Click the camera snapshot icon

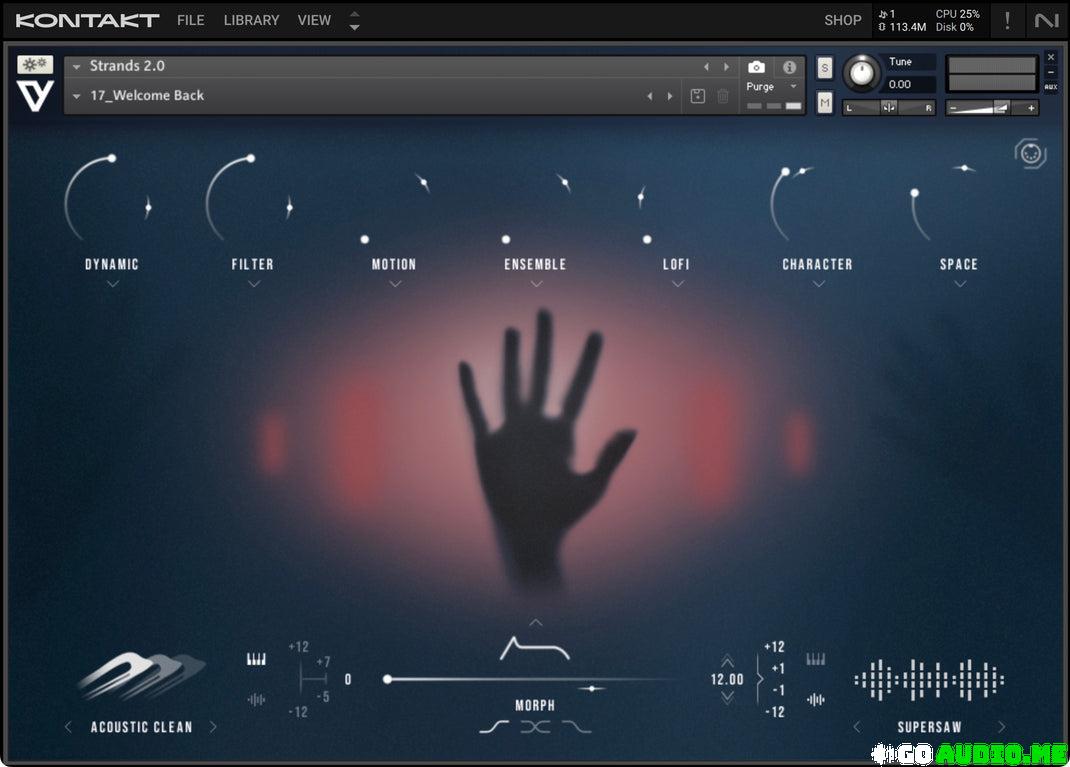[x=757, y=67]
